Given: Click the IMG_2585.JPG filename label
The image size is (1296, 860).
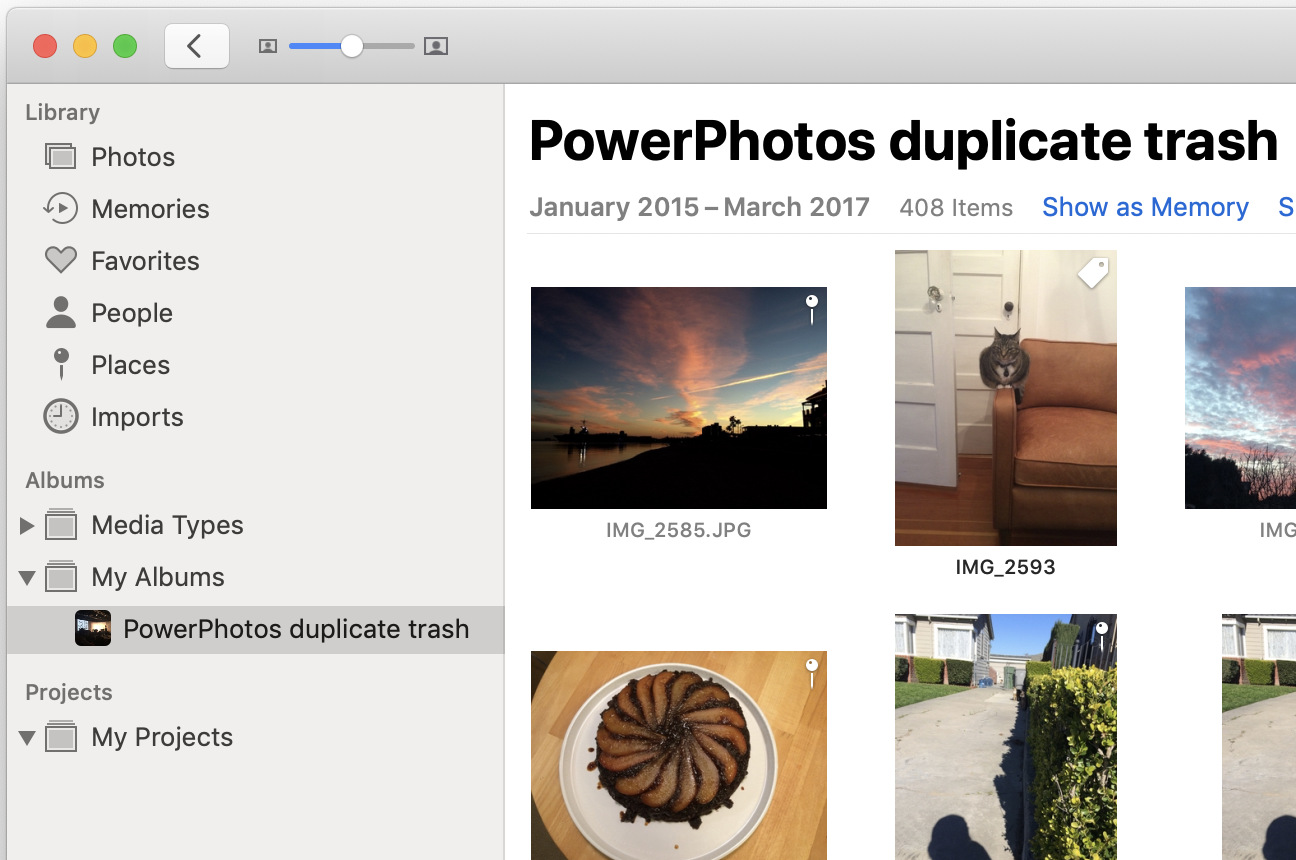Looking at the screenshot, I should tap(678, 530).
